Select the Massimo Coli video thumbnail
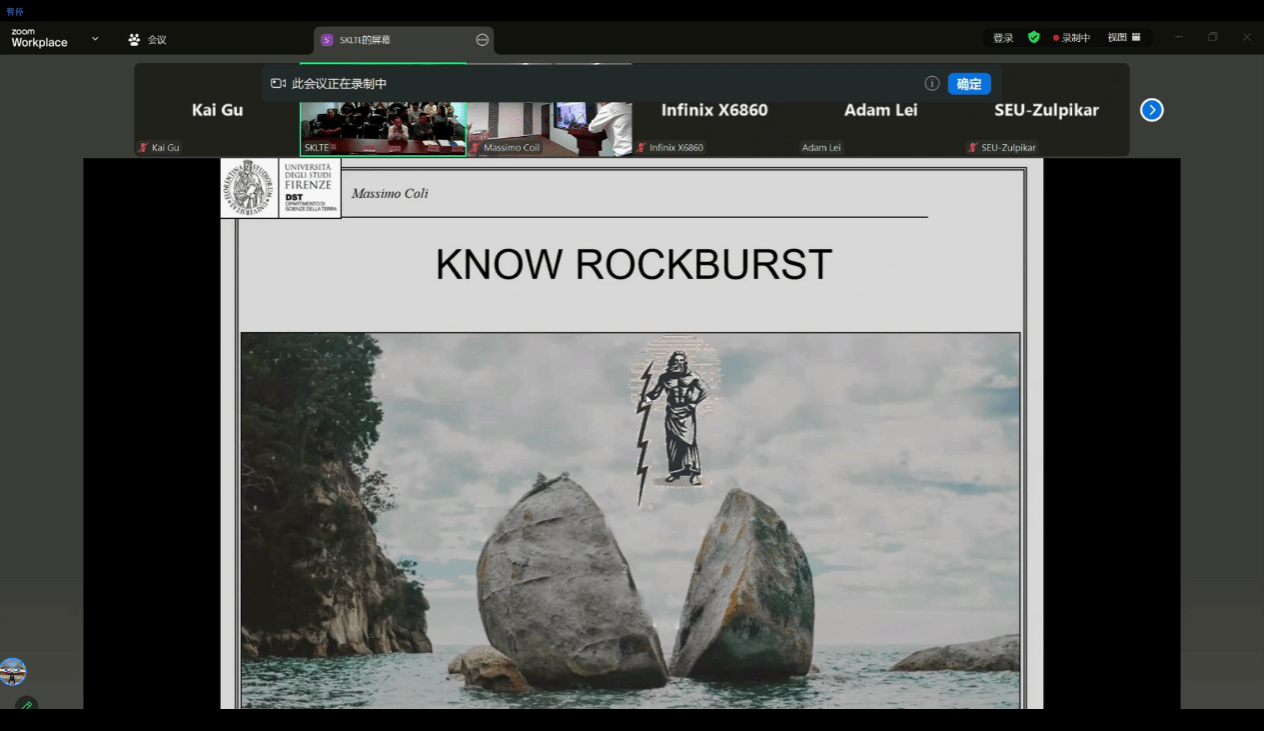 coord(549,128)
